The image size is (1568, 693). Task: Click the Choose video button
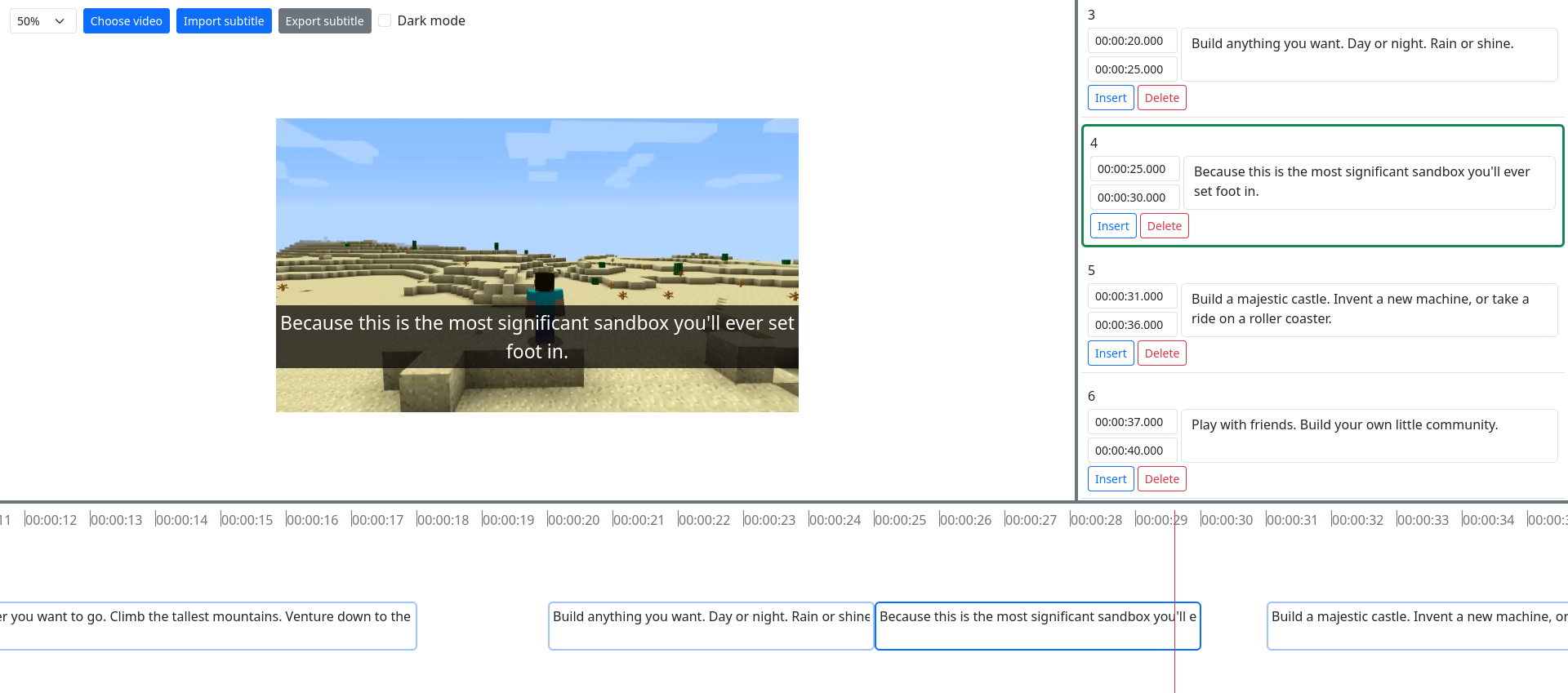[127, 21]
